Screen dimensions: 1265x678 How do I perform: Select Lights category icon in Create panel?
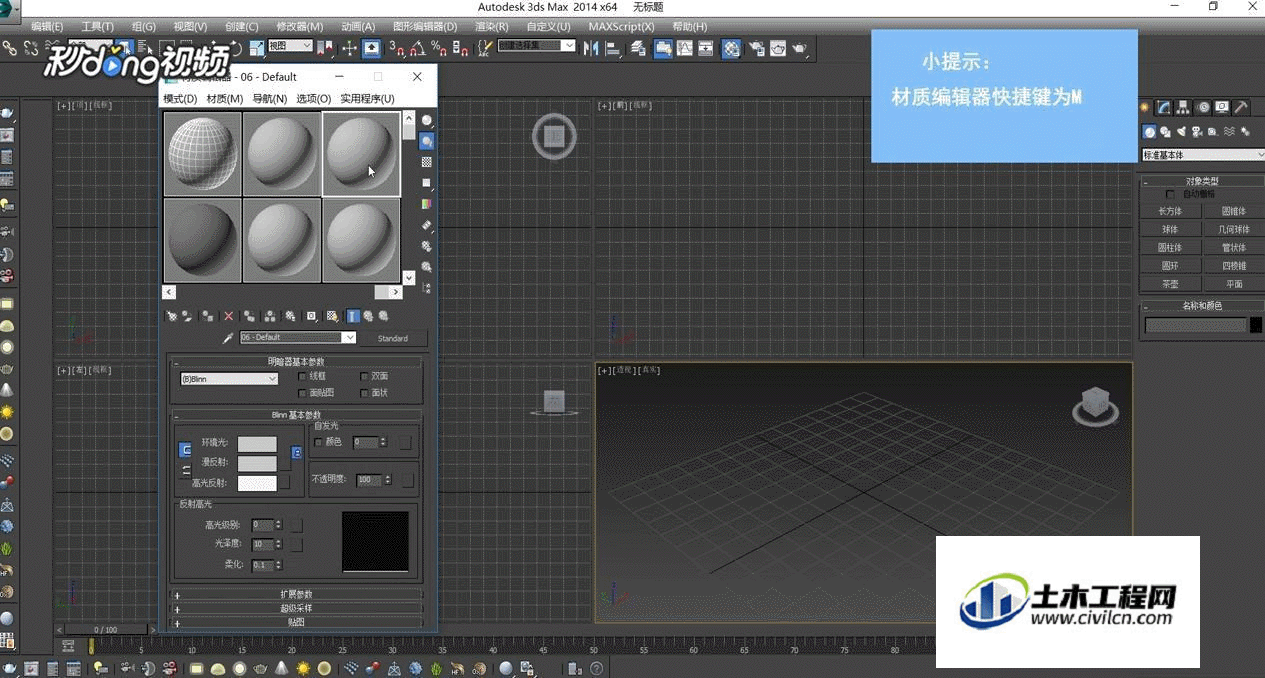(1182, 132)
